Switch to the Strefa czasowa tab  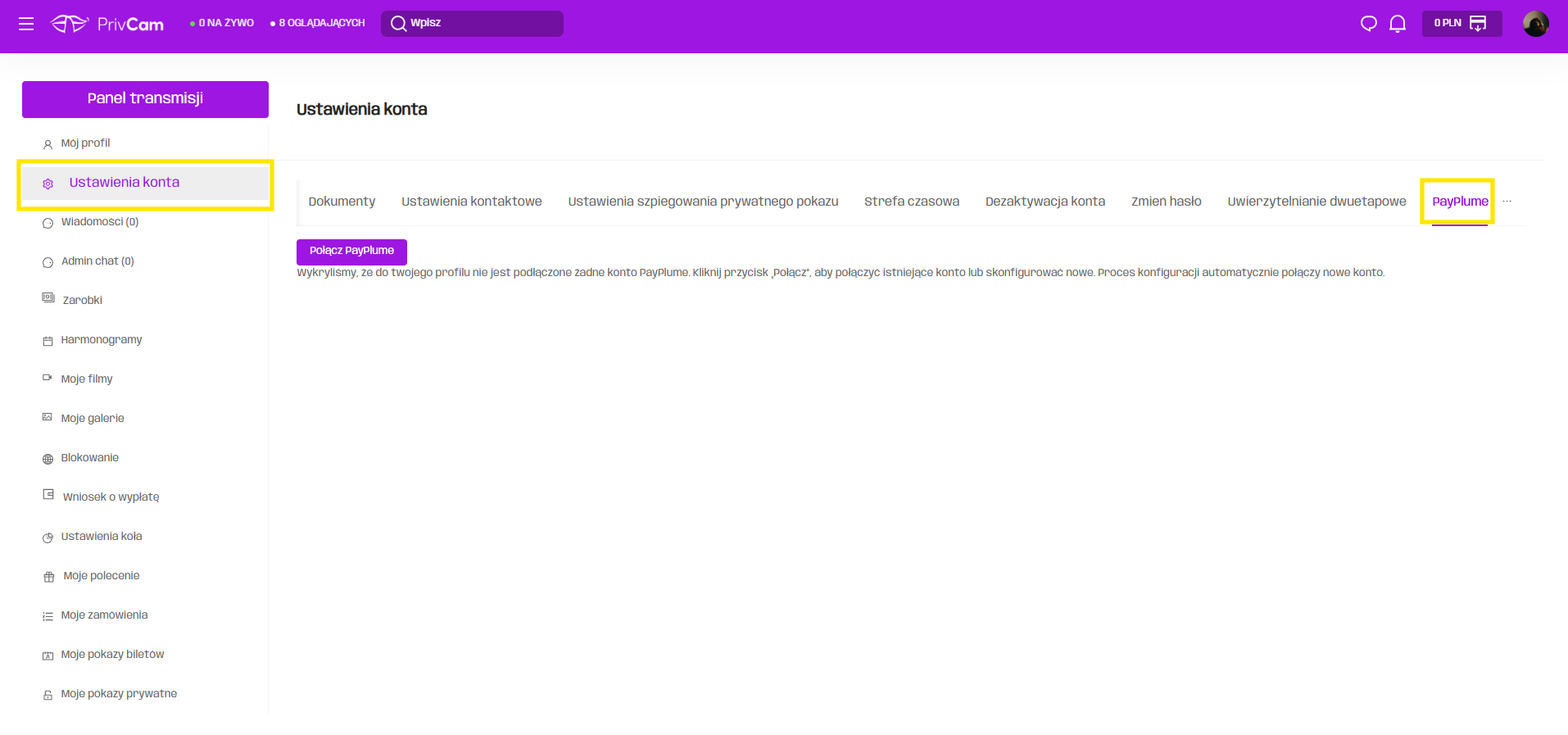pyautogui.click(x=911, y=202)
